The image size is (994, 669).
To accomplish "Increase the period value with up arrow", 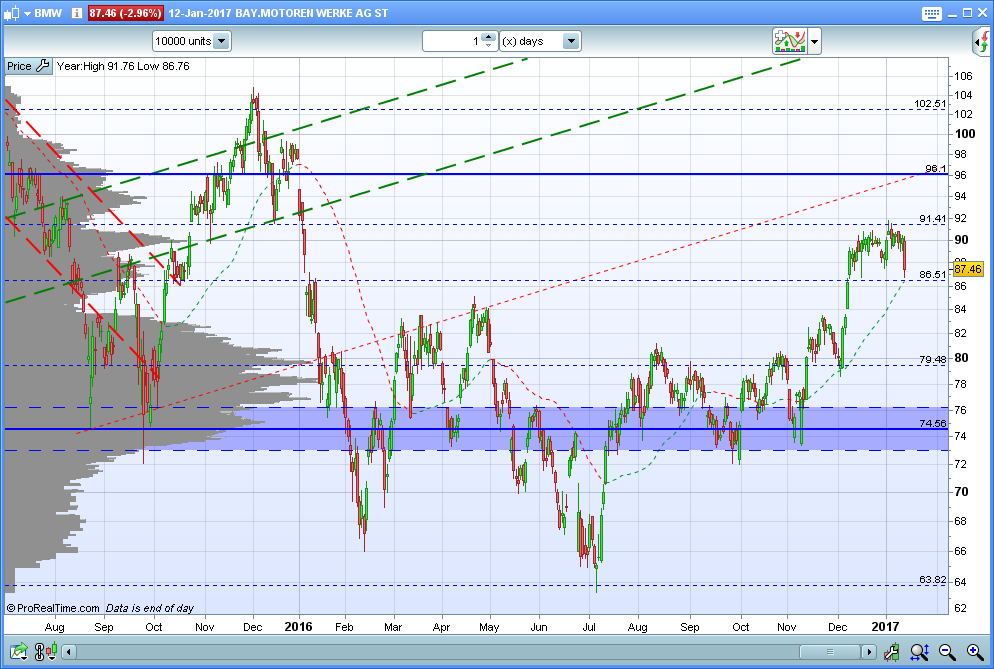I will [488, 37].
